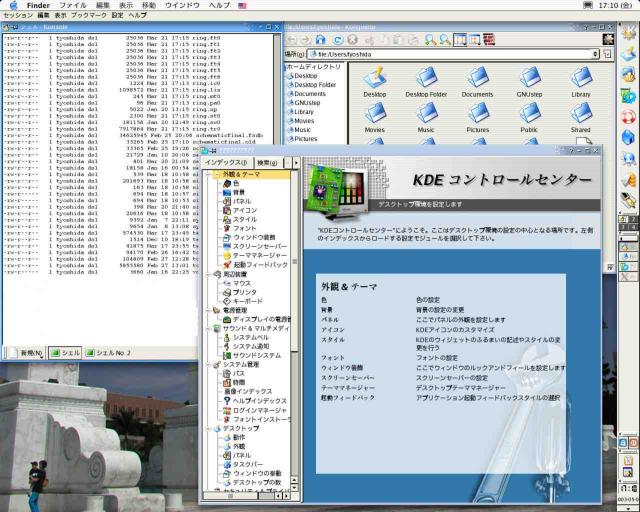Viewport: 640px width, 512px height.
Task: Open the 色 settings module in the tree
Action: pos(231,183)
